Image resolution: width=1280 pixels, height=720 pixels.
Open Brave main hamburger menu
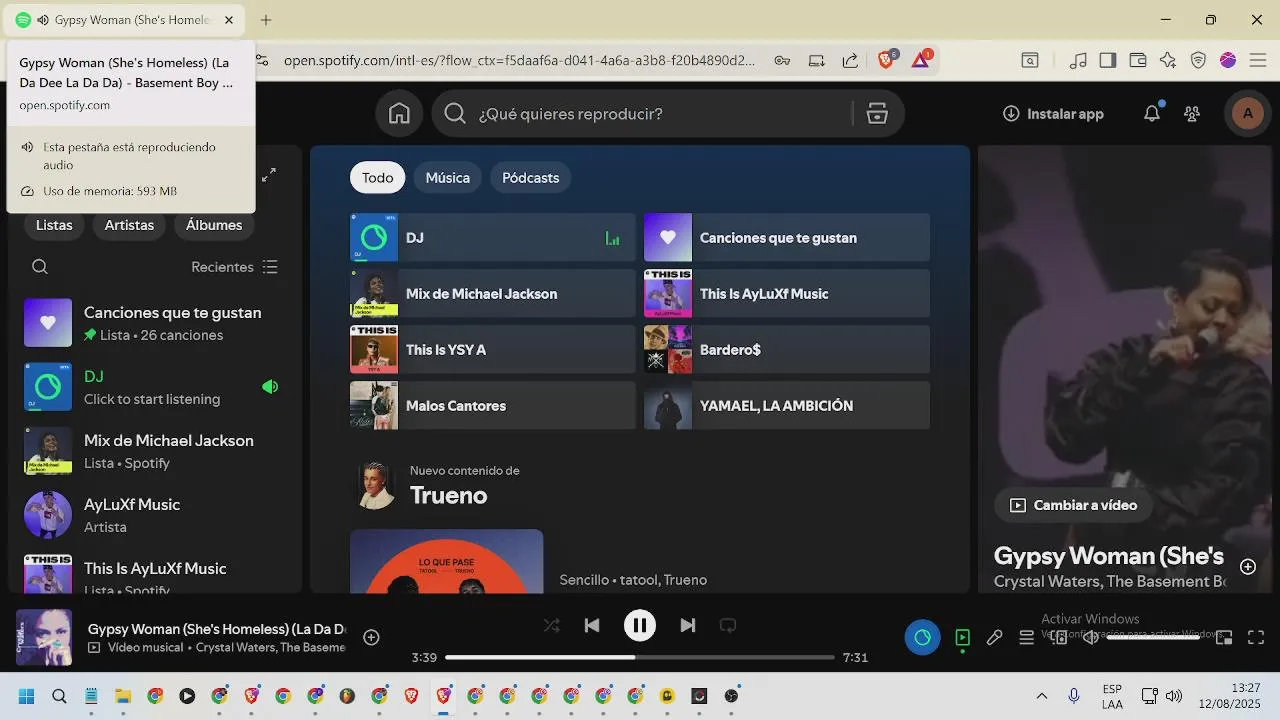pyautogui.click(x=1258, y=60)
